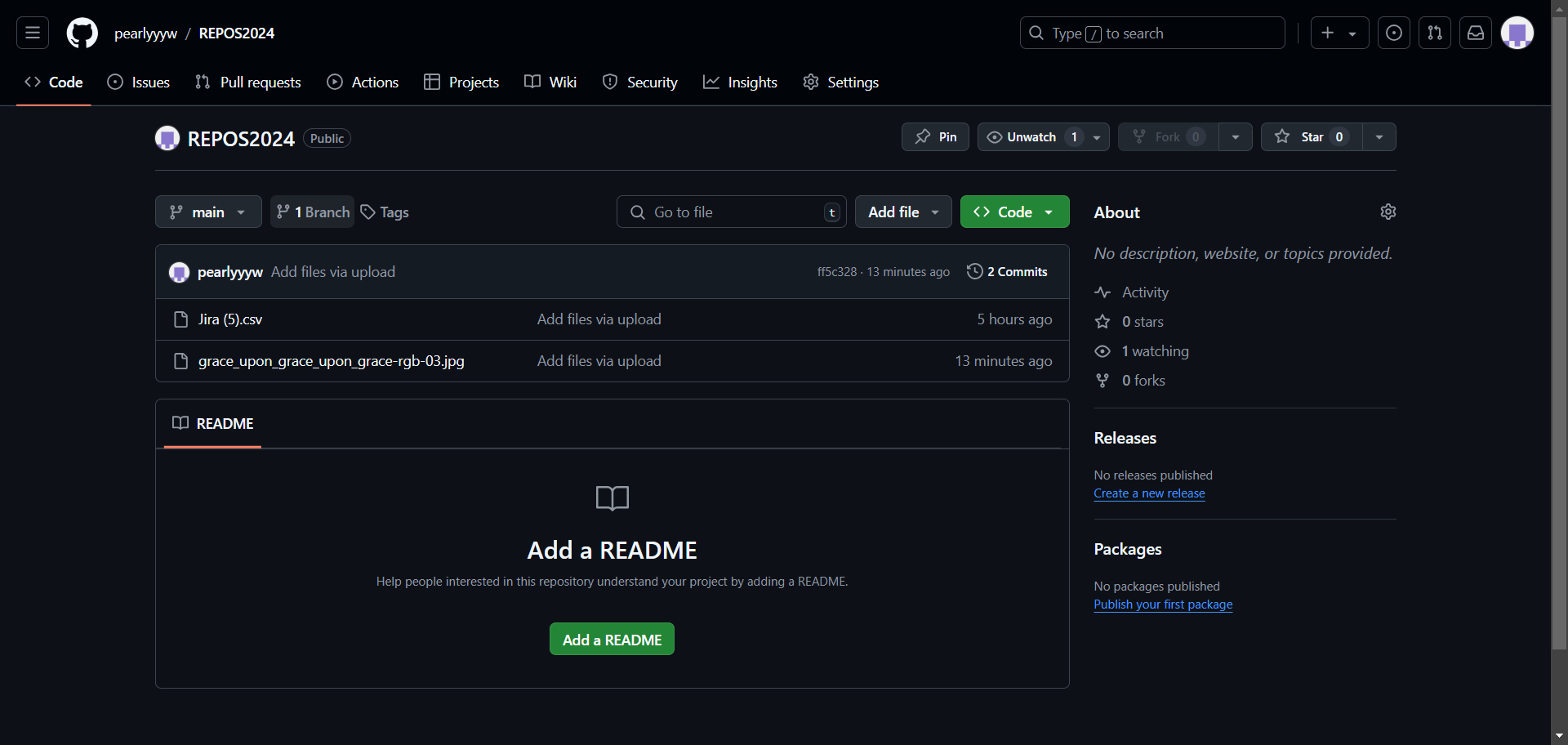Follow the Create a new release link

[x=1149, y=493]
